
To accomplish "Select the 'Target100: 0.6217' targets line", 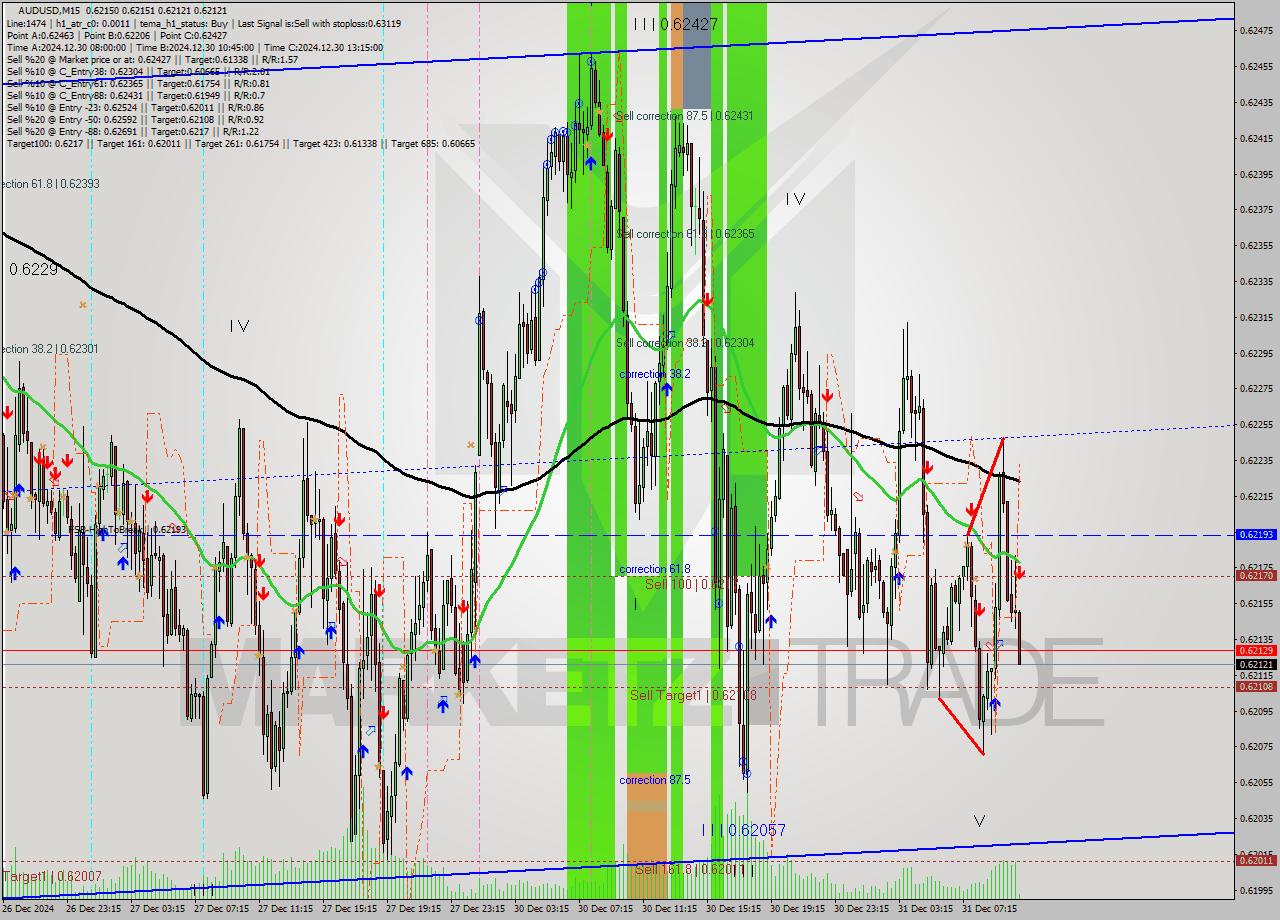I will pyautogui.click(x=241, y=144).
